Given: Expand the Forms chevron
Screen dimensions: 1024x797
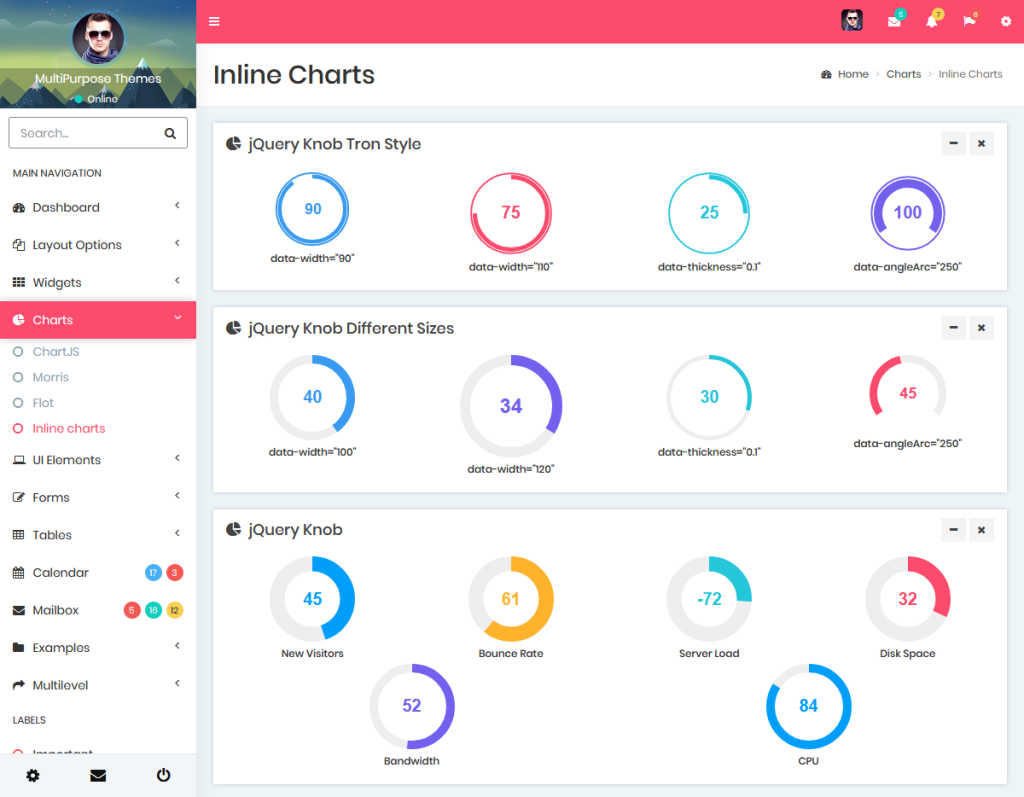Looking at the screenshot, I should pyautogui.click(x=177, y=496).
